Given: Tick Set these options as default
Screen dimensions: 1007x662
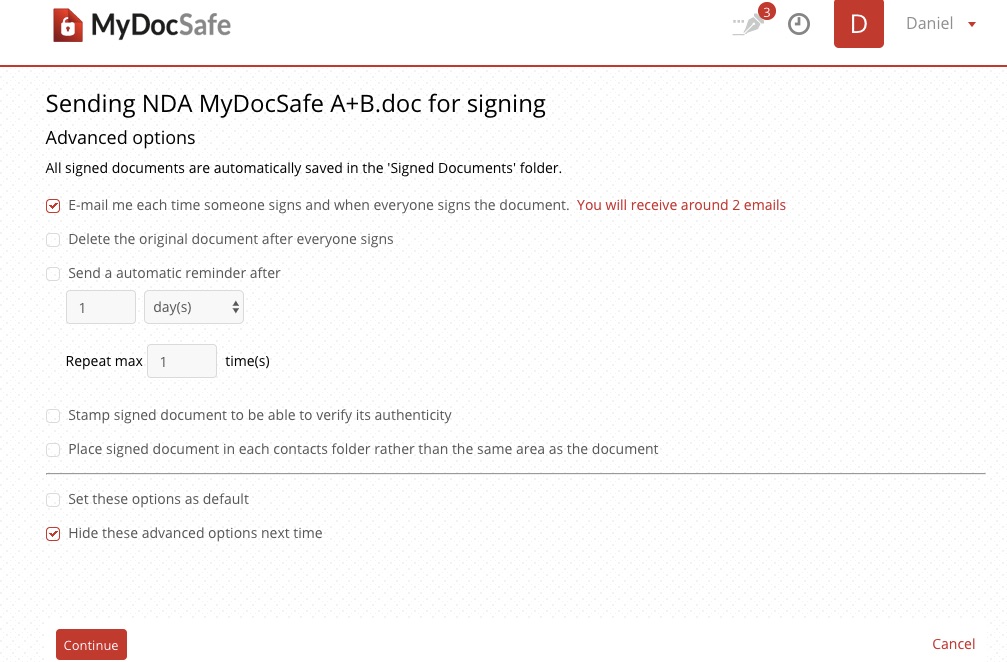Looking at the screenshot, I should [53, 500].
